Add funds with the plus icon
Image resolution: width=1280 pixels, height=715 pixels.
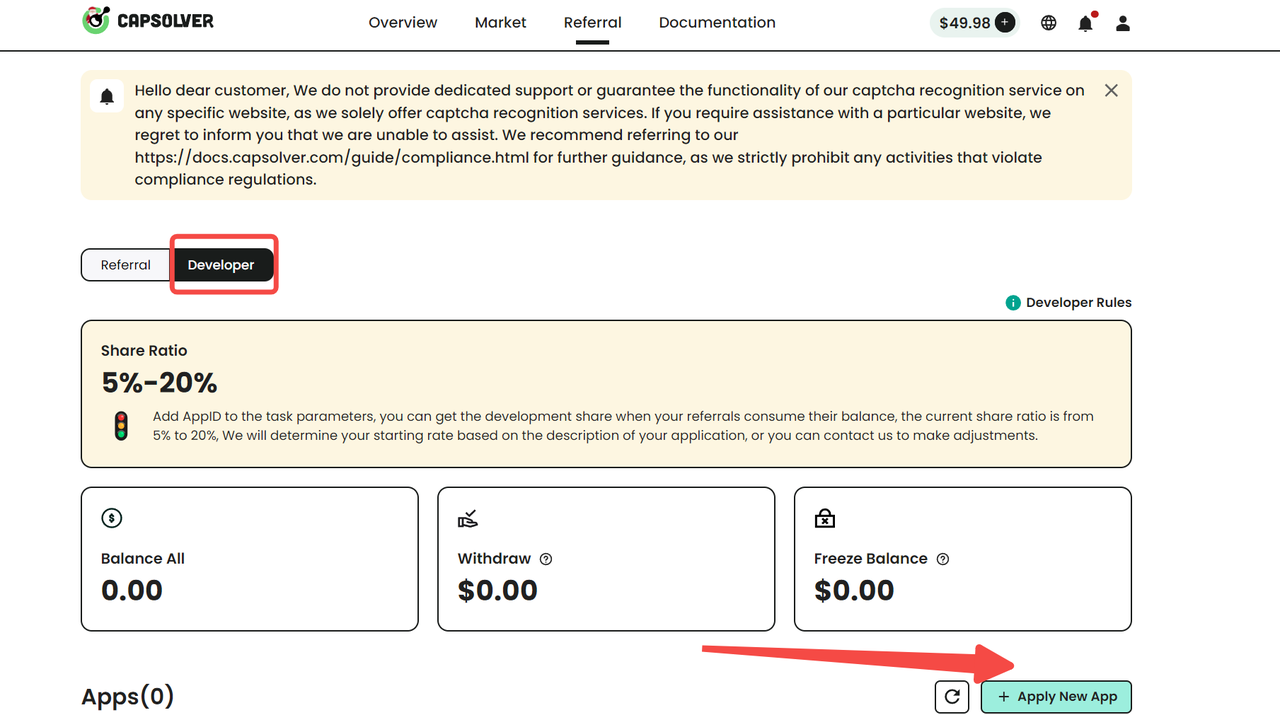[1006, 22]
